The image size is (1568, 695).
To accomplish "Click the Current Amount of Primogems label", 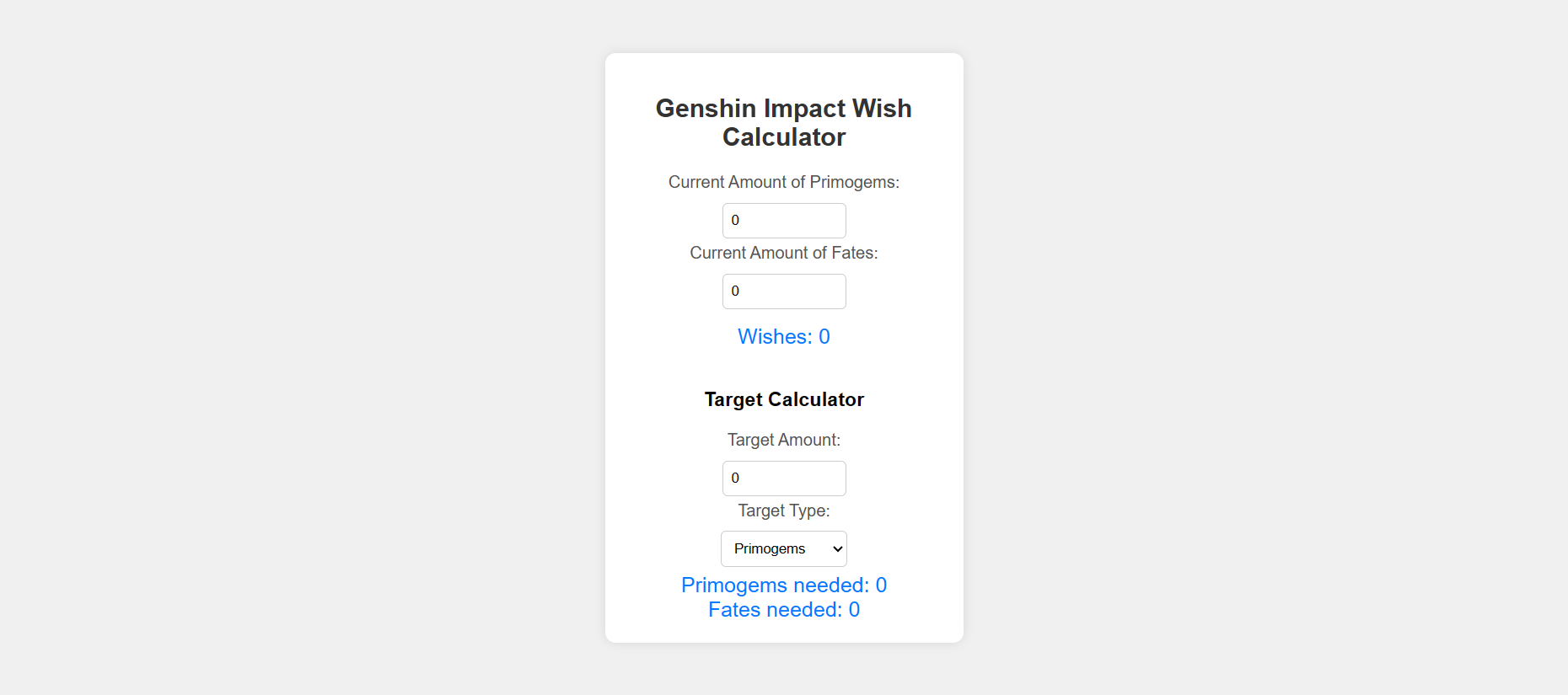I will (x=783, y=182).
